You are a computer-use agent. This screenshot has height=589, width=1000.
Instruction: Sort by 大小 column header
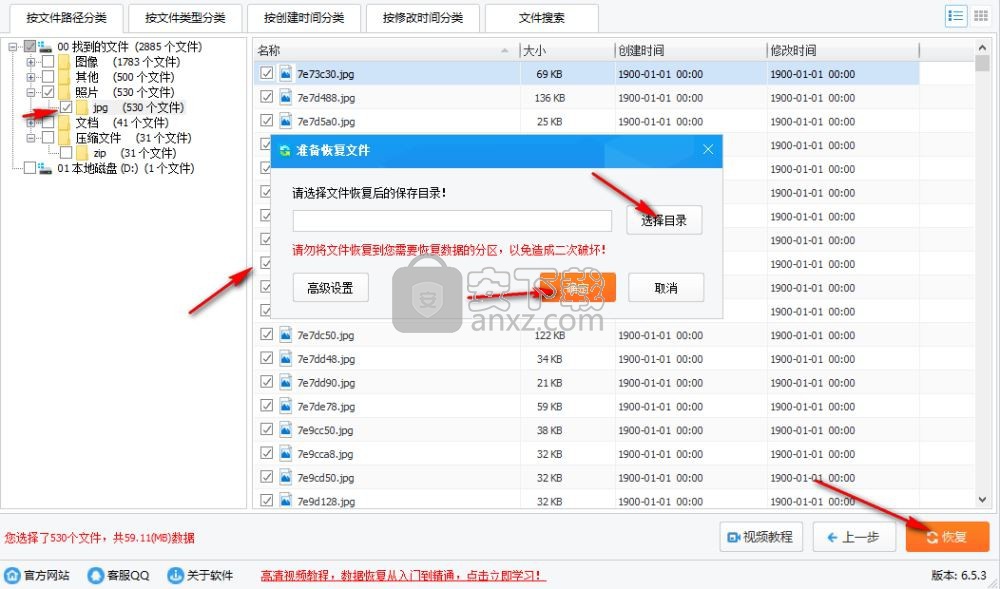point(568,50)
